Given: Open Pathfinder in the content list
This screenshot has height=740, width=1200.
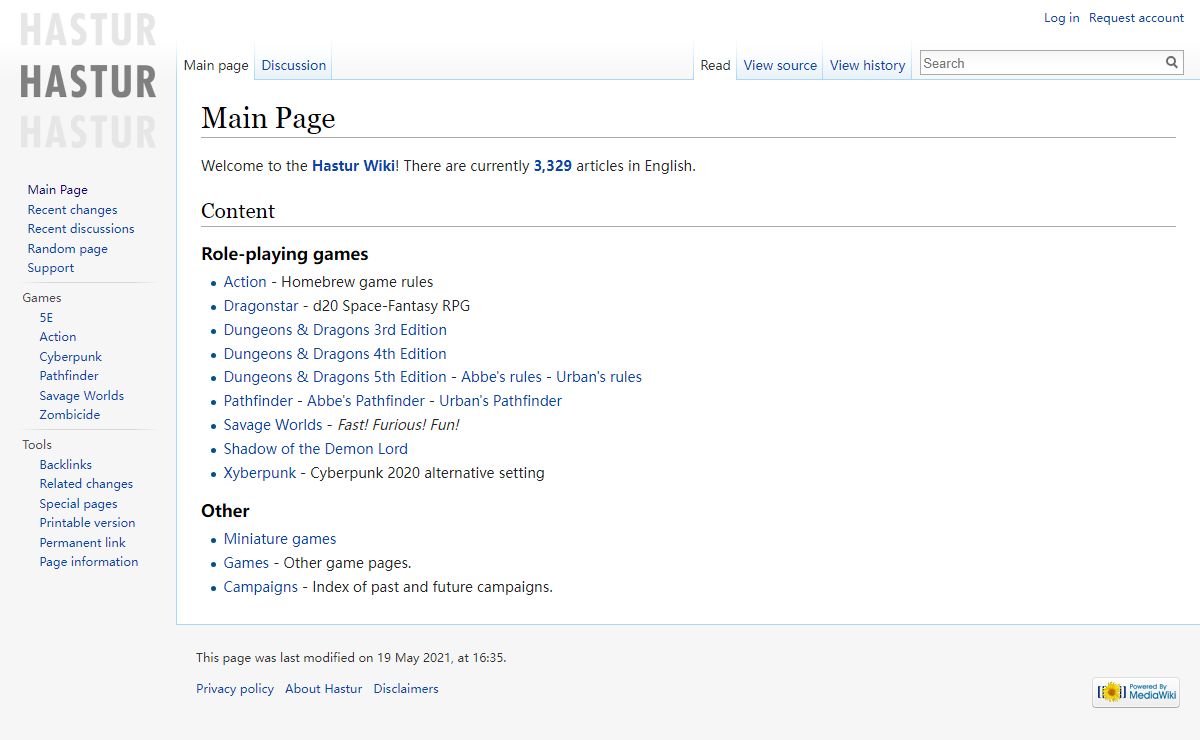Looking at the screenshot, I should 258,401.
